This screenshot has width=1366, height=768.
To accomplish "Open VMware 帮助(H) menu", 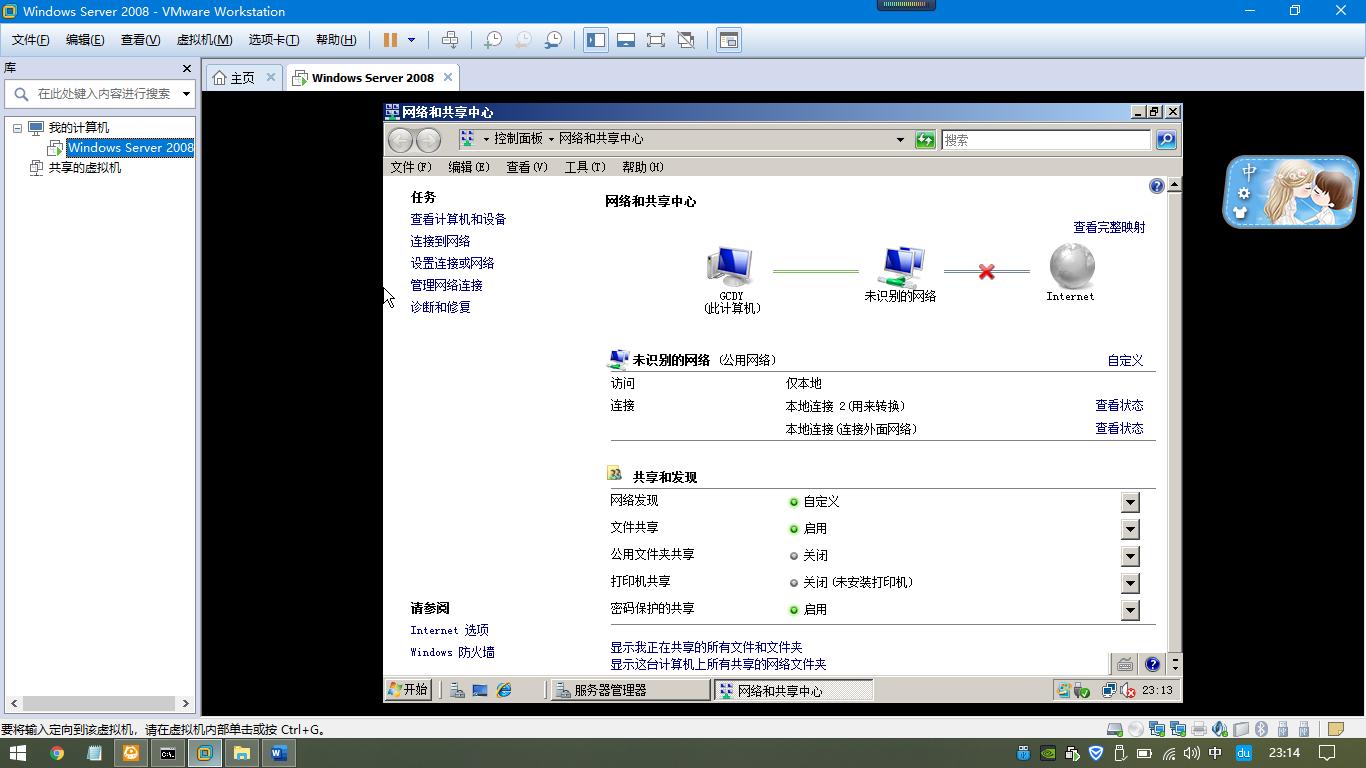I will pyautogui.click(x=336, y=40).
